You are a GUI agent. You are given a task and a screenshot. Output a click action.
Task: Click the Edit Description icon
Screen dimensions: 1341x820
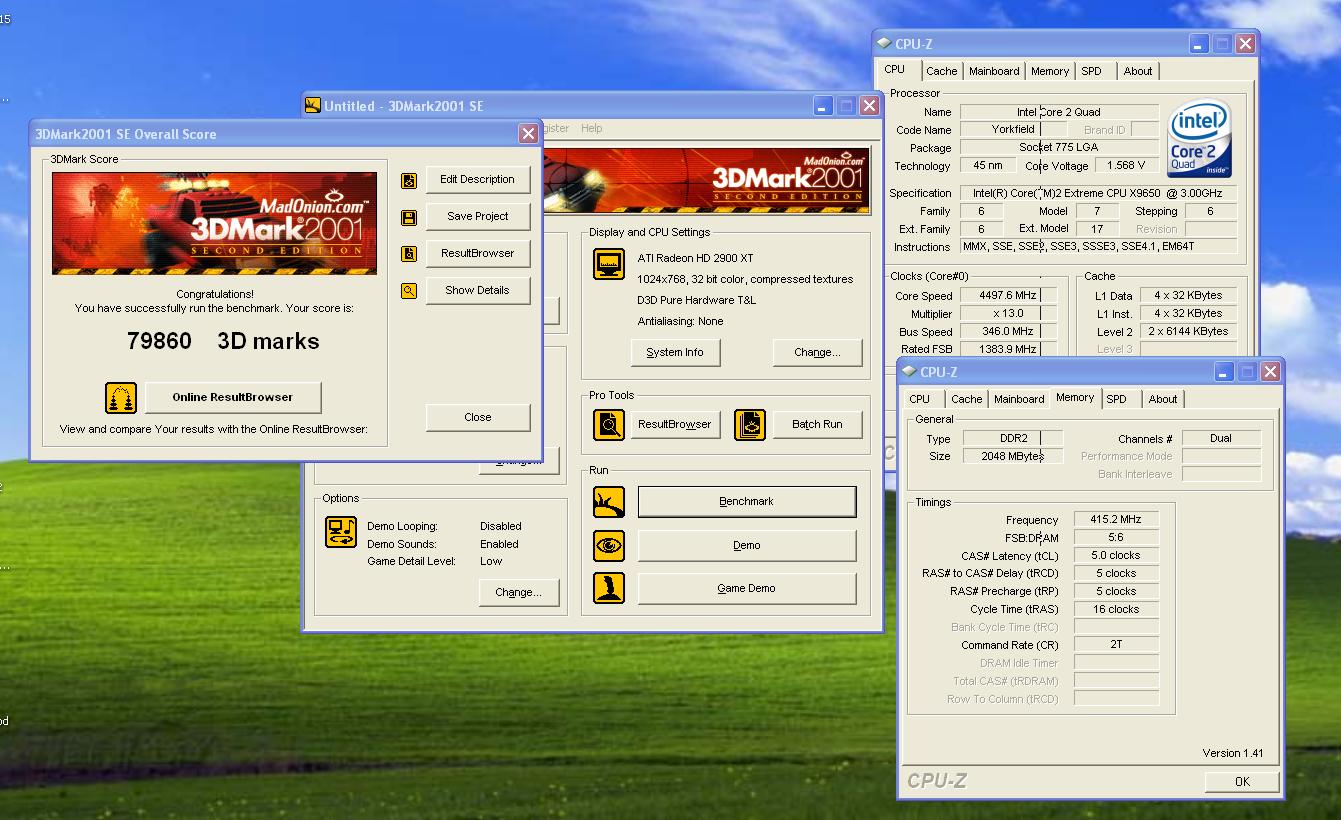(x=409, y=180)
